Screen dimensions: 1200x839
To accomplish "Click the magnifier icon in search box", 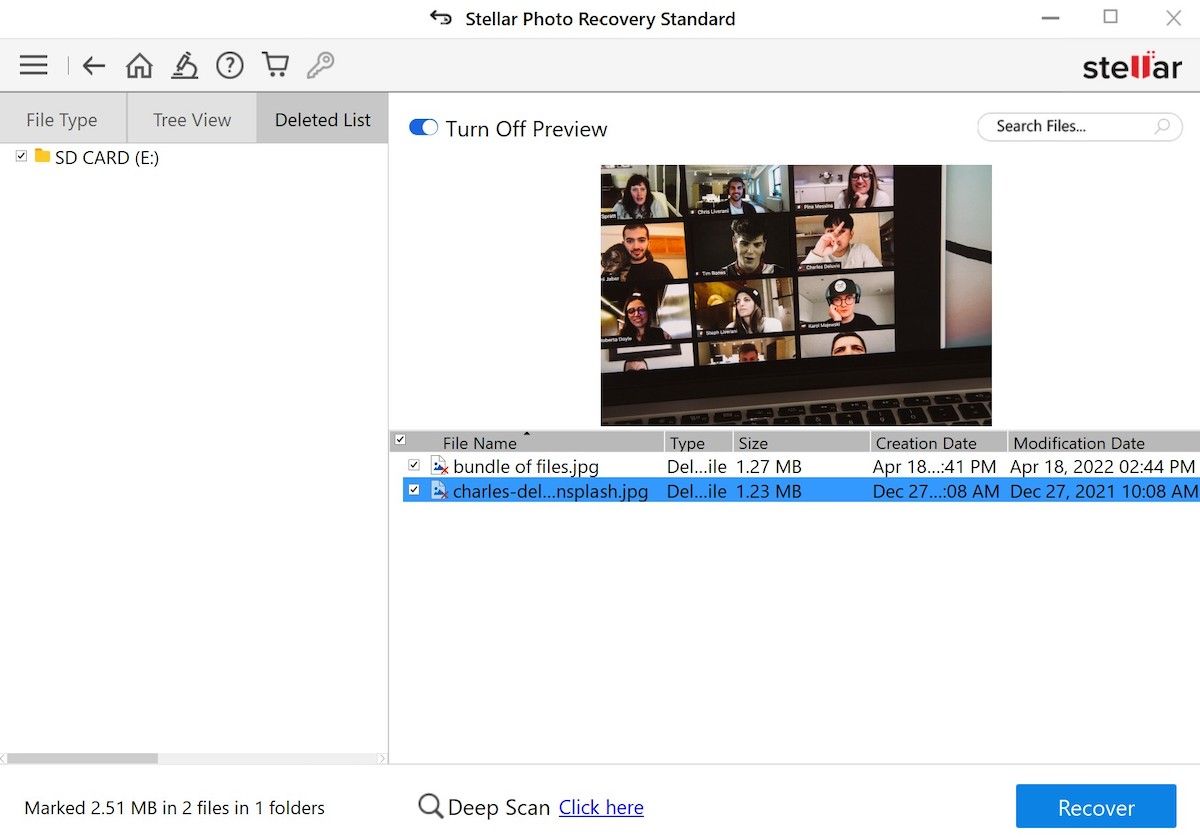I will coord(1162,126).
